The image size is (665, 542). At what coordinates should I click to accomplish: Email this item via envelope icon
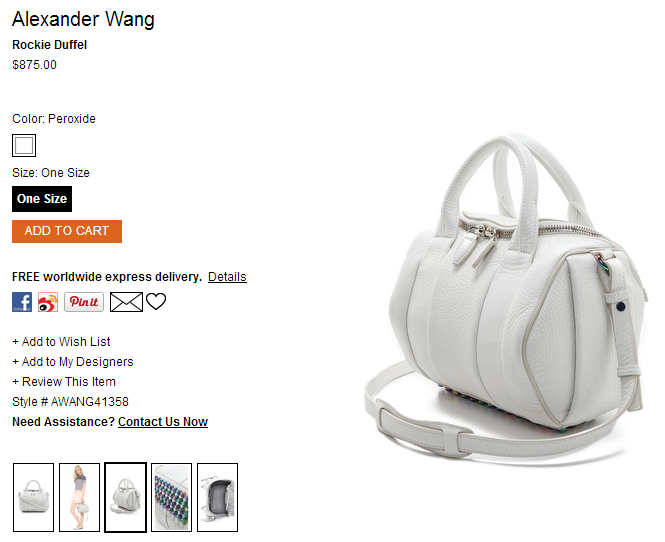[x=126, y=302]
